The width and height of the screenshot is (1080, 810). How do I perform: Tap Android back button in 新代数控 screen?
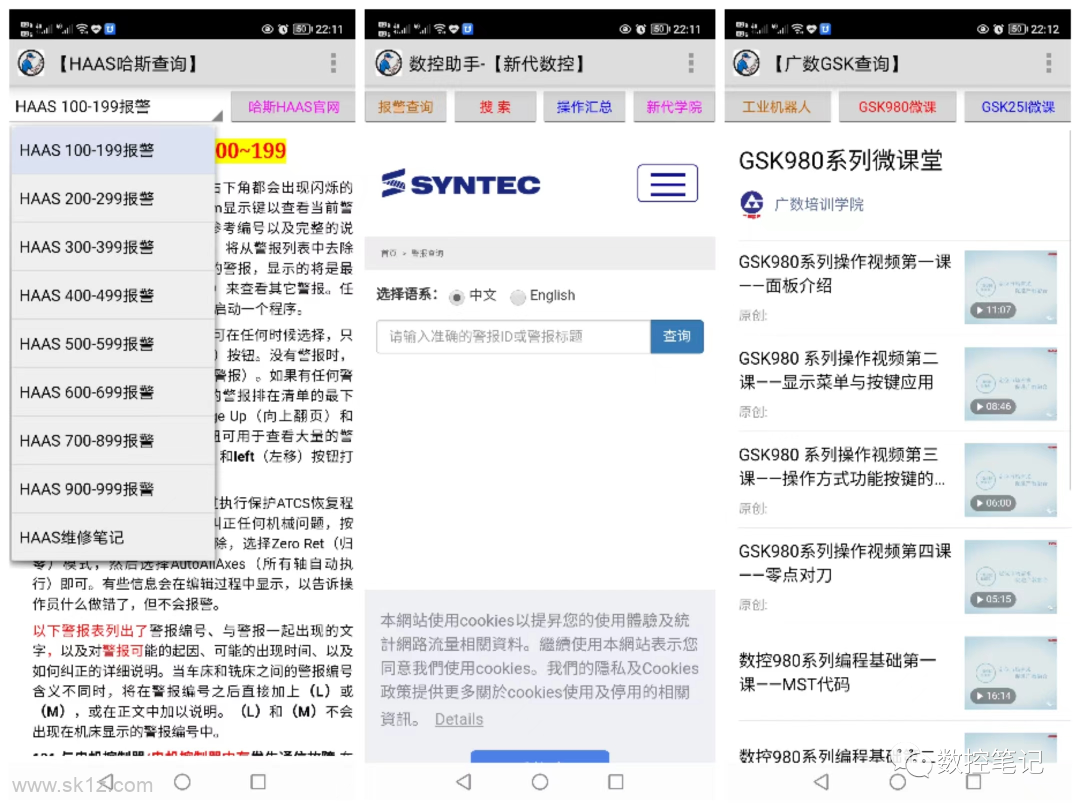click(464, 782)
